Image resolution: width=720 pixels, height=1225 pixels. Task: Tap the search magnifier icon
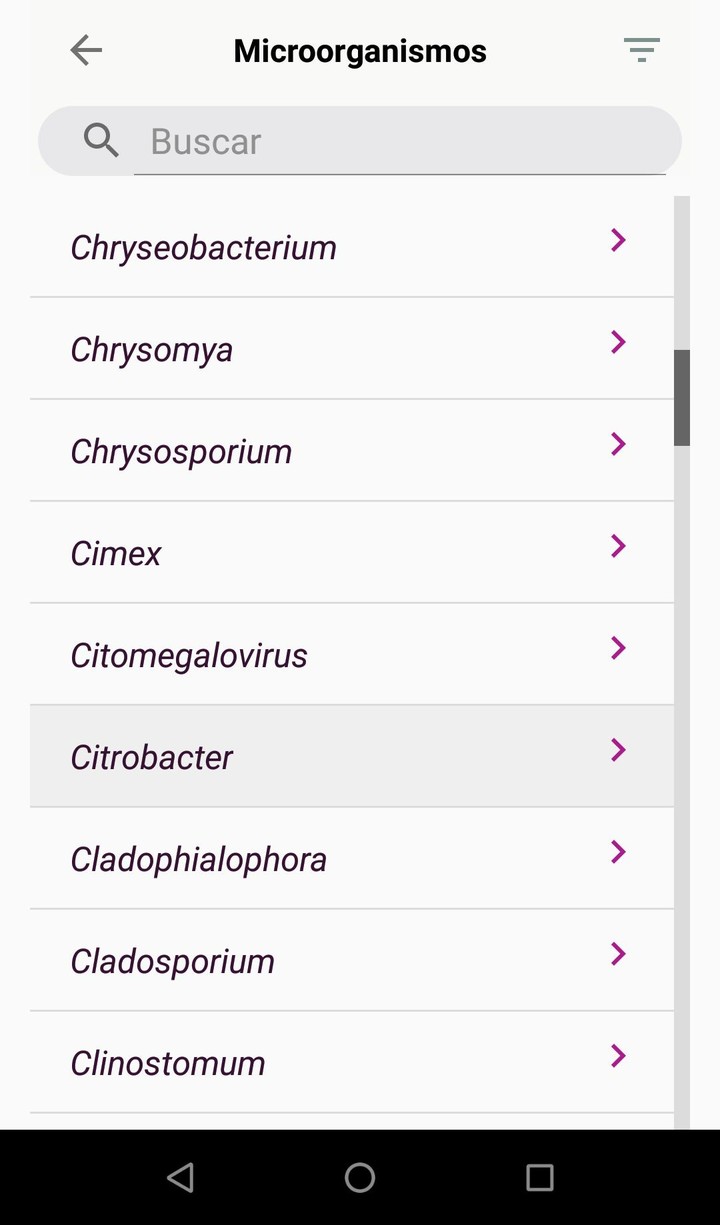(101, 141)
